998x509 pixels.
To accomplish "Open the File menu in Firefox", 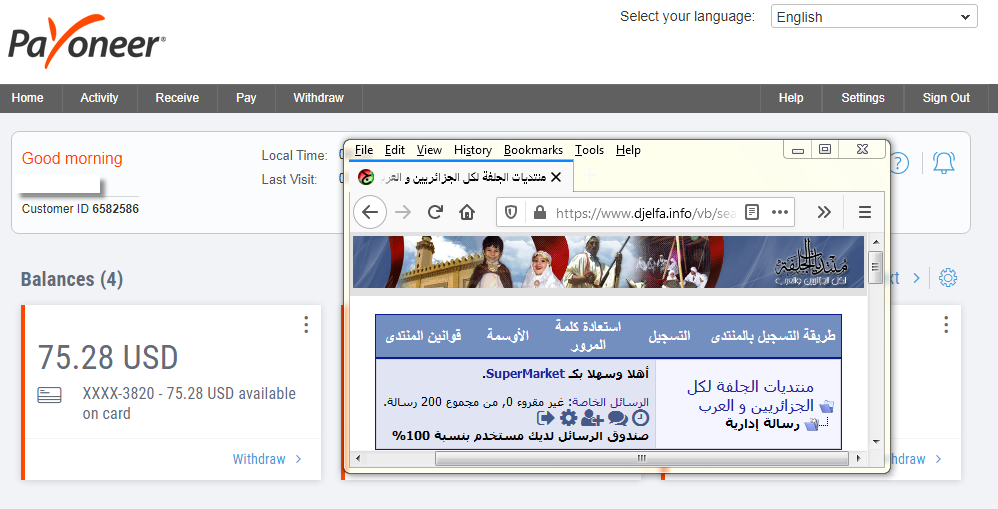I will point(364,150).
